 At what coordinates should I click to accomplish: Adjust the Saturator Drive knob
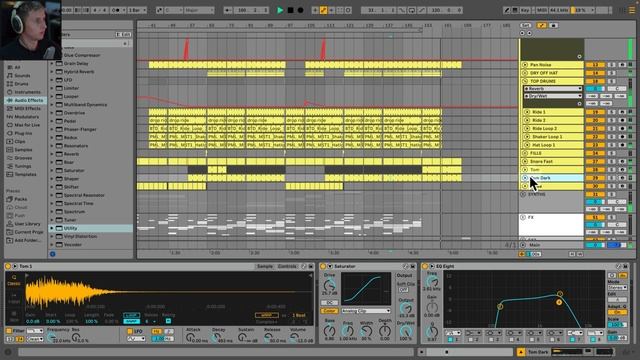329,285
